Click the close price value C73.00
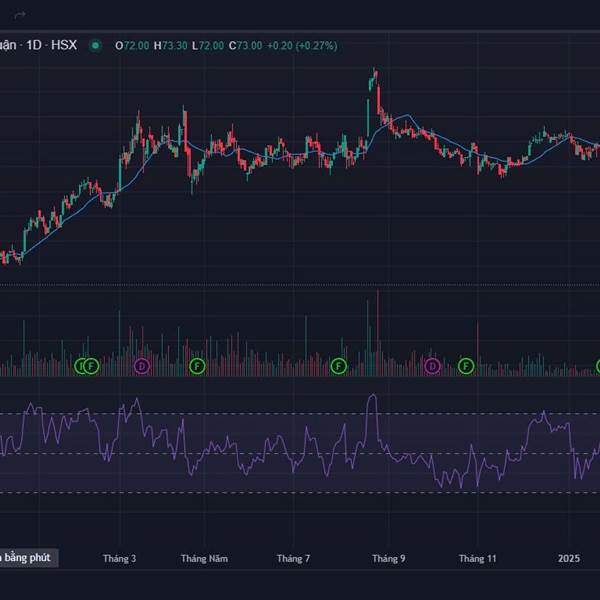Image resolution: width=600 pixels, height=600 pixels. pos(245,46)
